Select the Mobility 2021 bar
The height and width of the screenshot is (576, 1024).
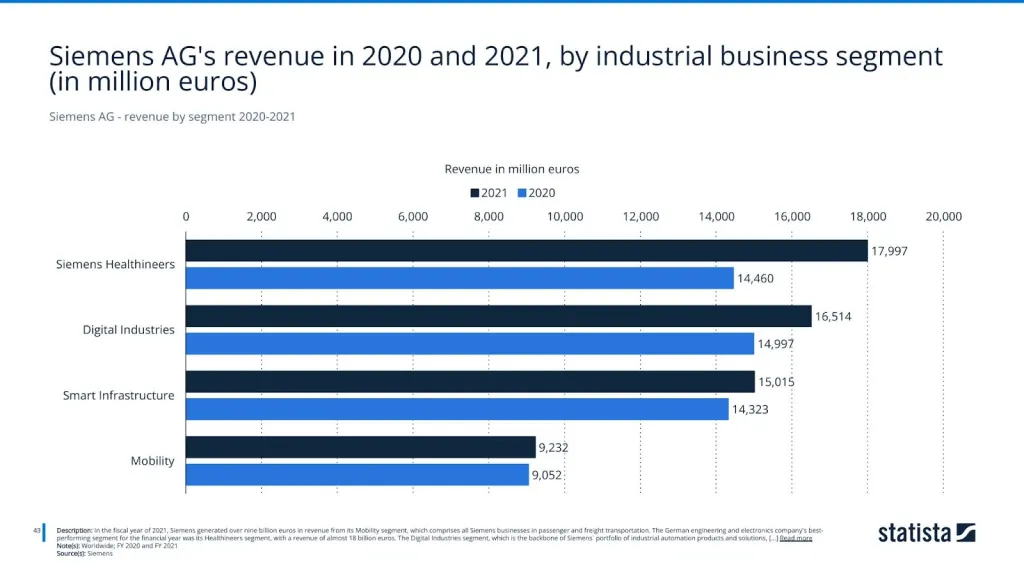tap(360, 447)
